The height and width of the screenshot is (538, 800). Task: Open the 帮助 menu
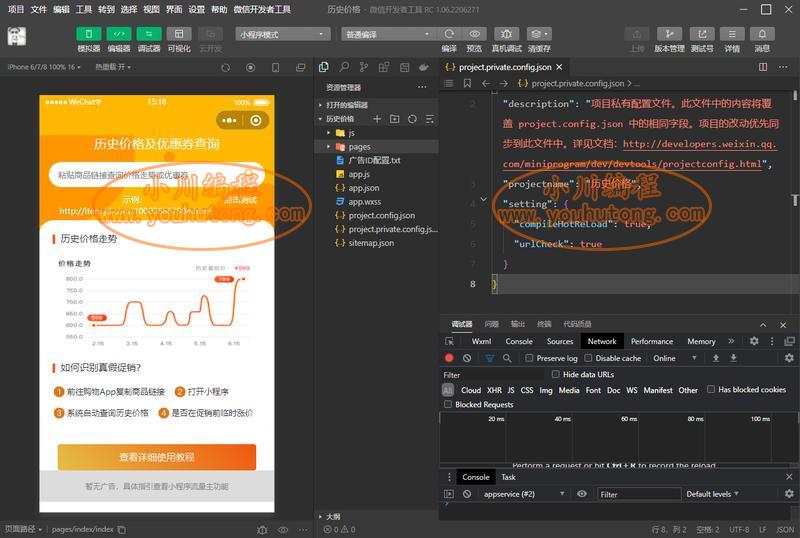pyautogui.click(x=219, y=9)
